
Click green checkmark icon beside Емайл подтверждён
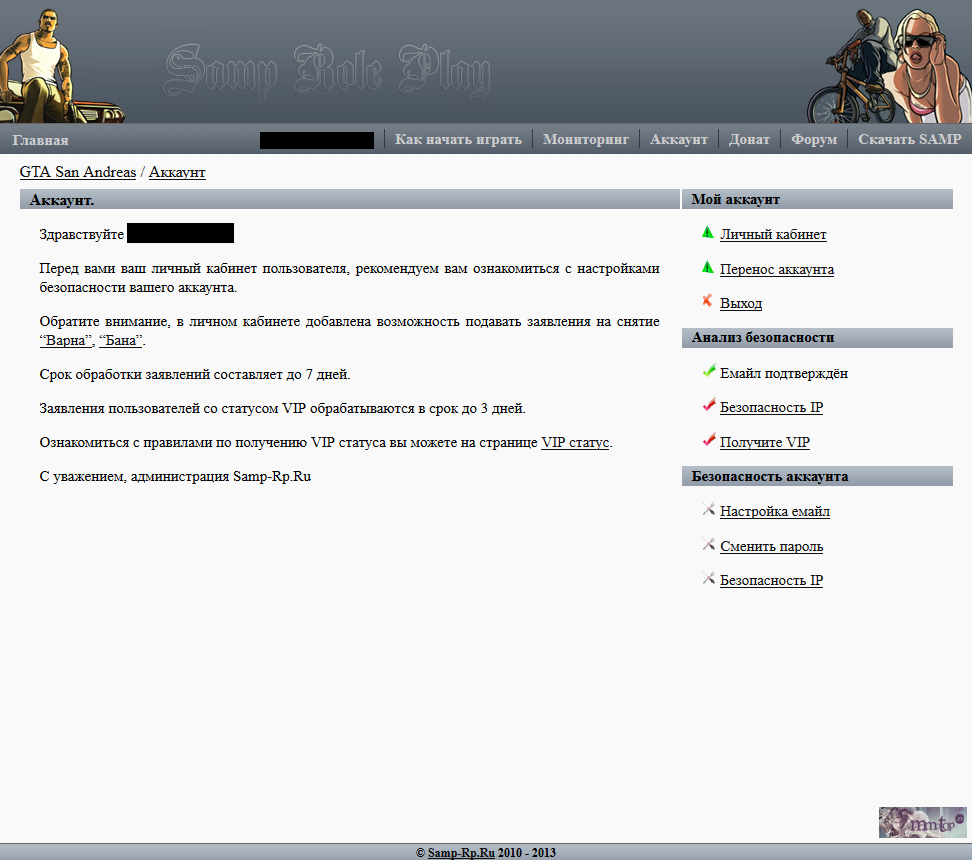click(x=708, y=372)
